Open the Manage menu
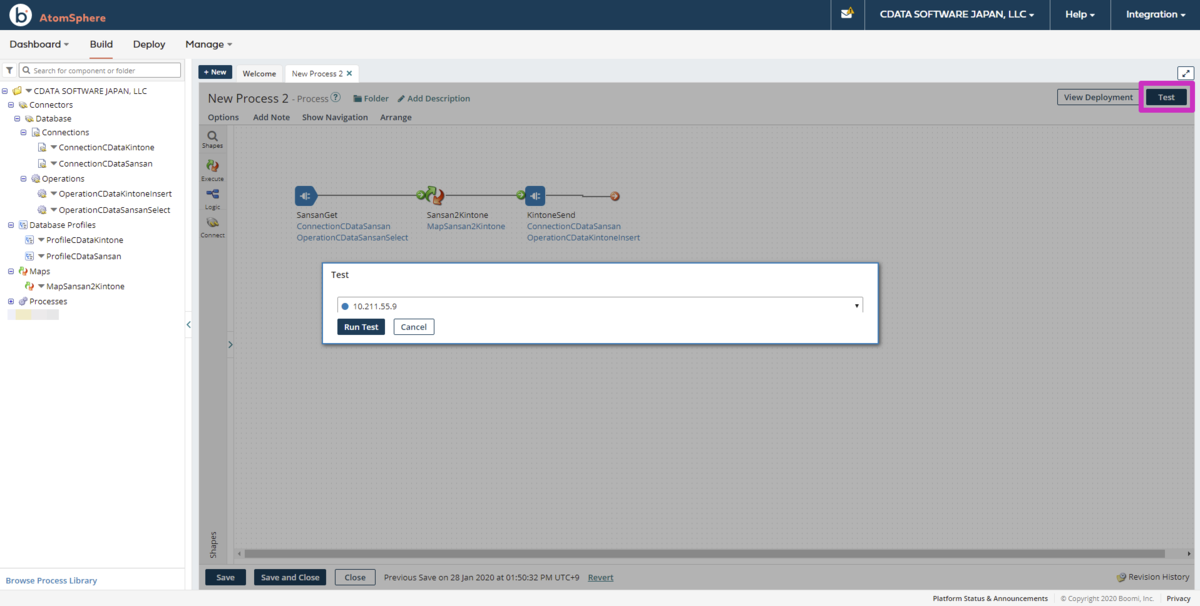This screenshot has height=606, width=1200. pos(209,44)
